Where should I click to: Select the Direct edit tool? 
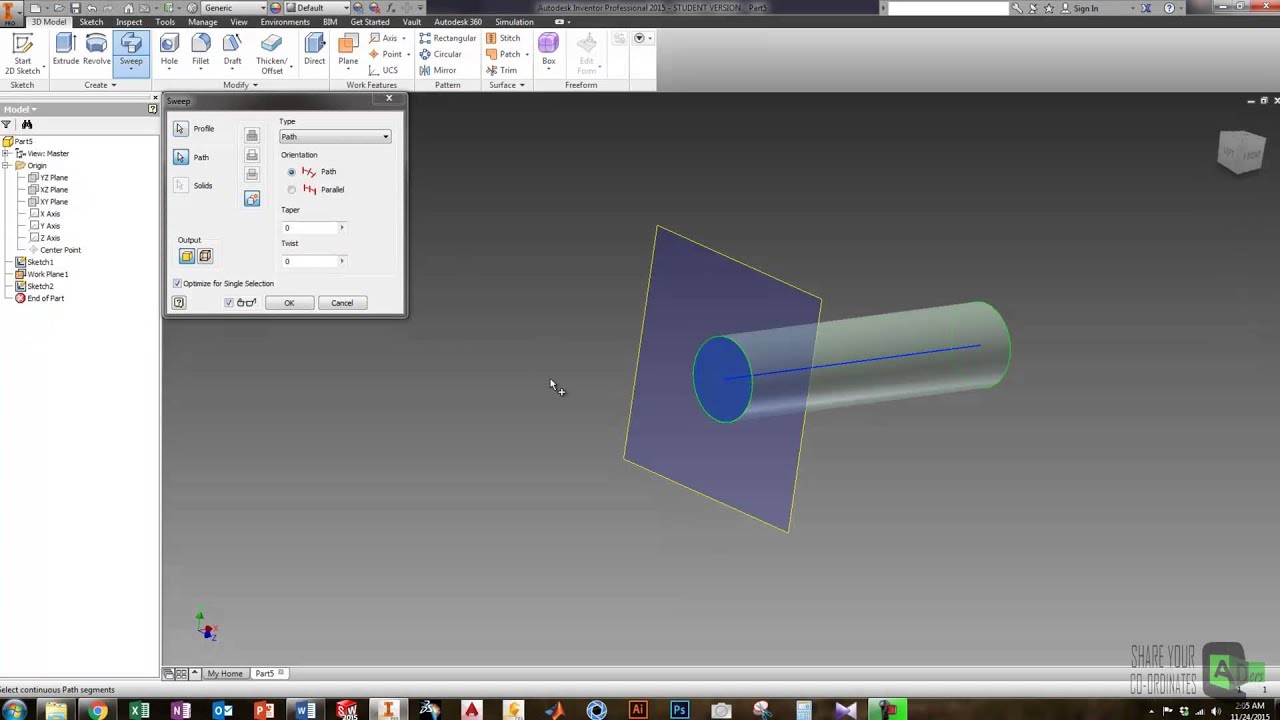click(315, 50)
